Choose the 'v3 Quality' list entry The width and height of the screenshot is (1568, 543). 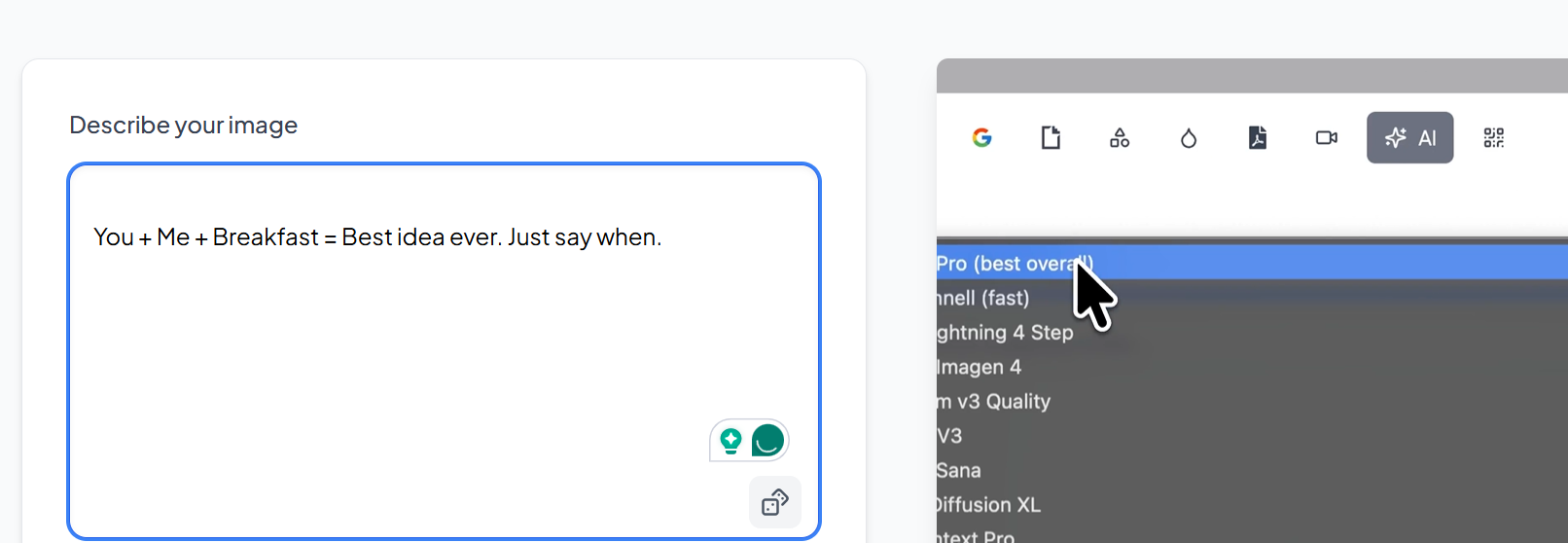(993, 402)
